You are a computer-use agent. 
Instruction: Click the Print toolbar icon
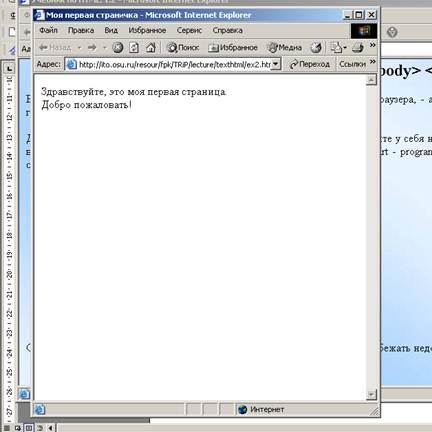(x=358, y=48)
